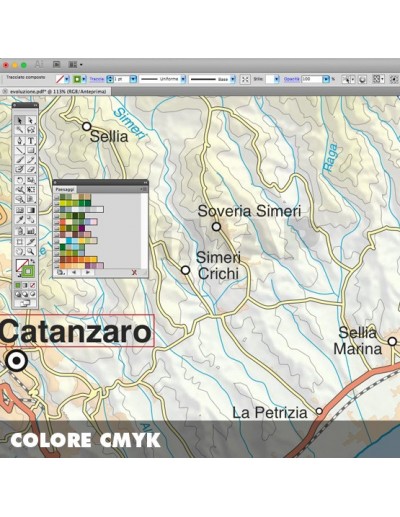Select the Pen tool
Screen dimensions: 400x517
20,140
